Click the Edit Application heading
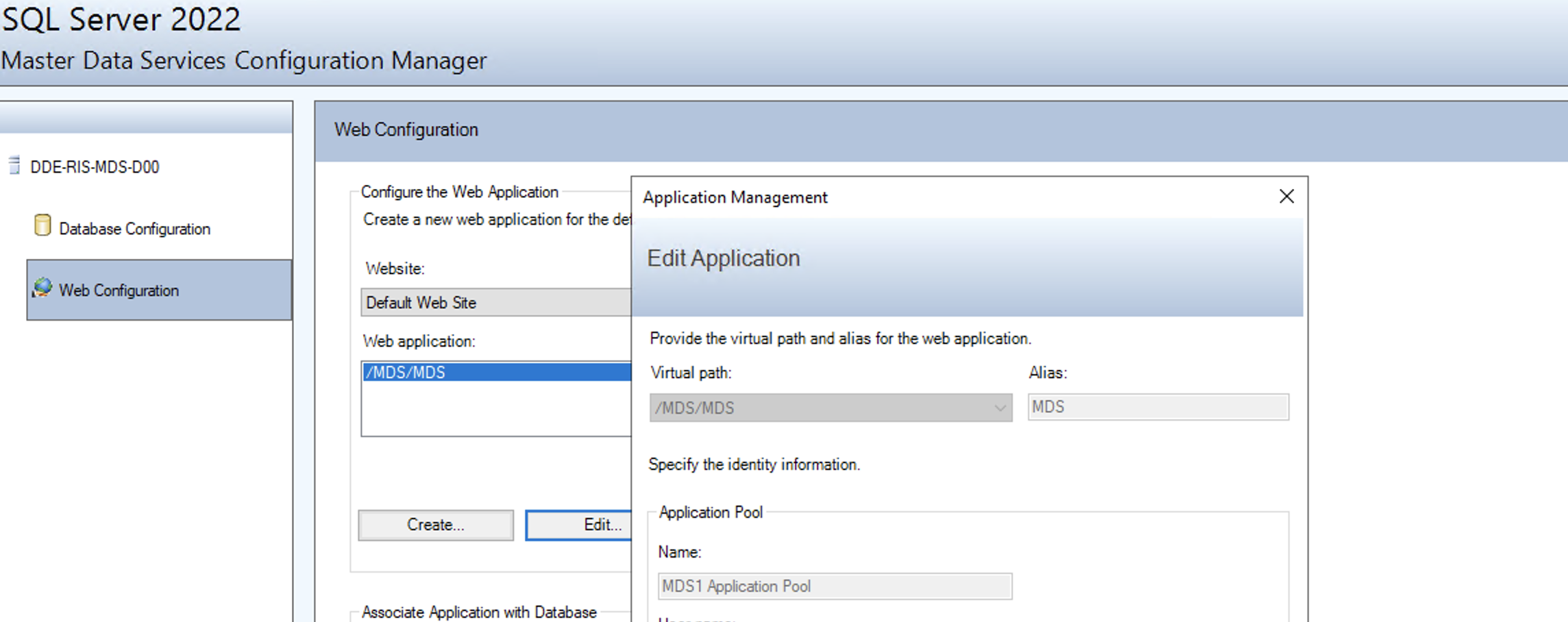Viewport: 1568px width, 622px height. (x=724, y=258)
